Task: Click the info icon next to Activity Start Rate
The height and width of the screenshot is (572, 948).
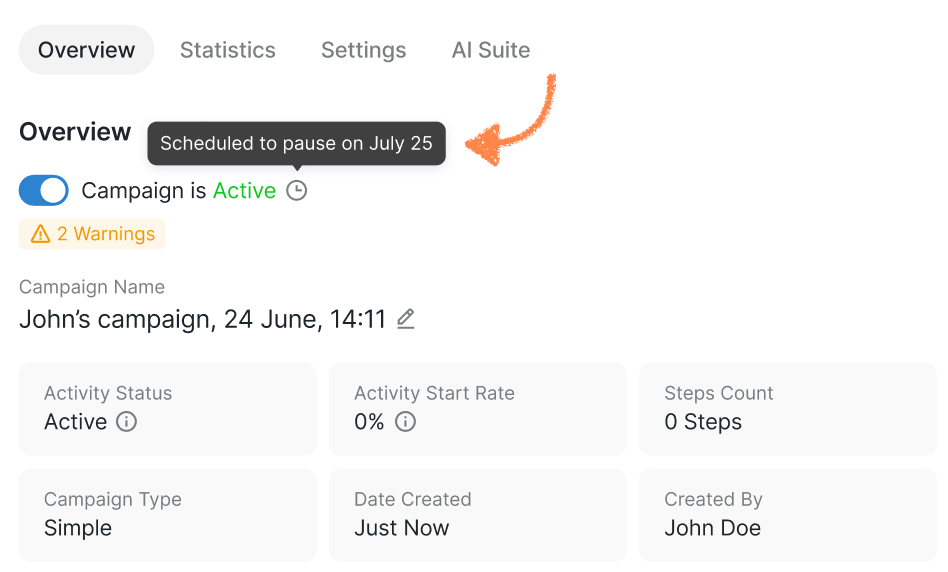Action: (405, 422)
